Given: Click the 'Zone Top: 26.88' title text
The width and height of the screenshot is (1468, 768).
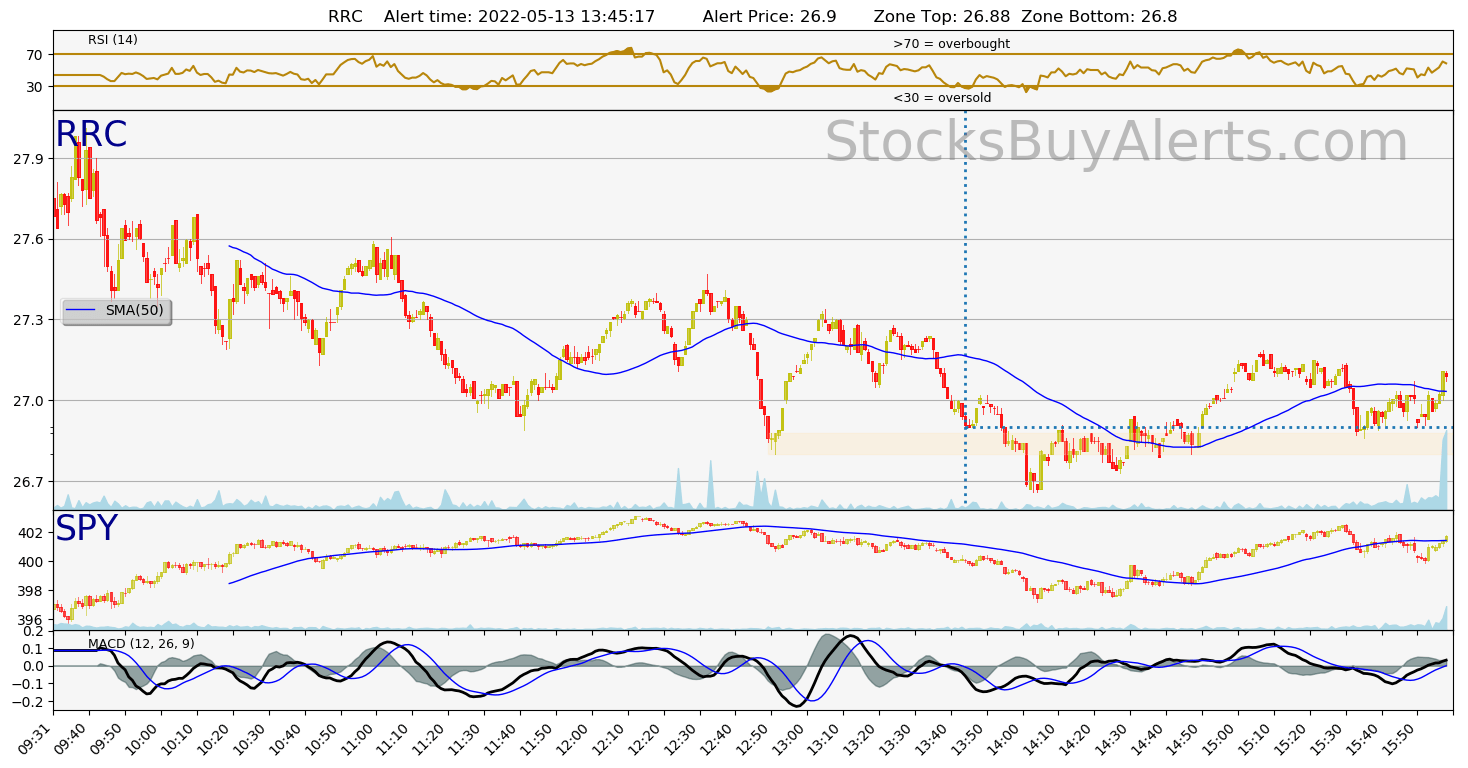Looking at the screenshot, I should pos(941,16).
